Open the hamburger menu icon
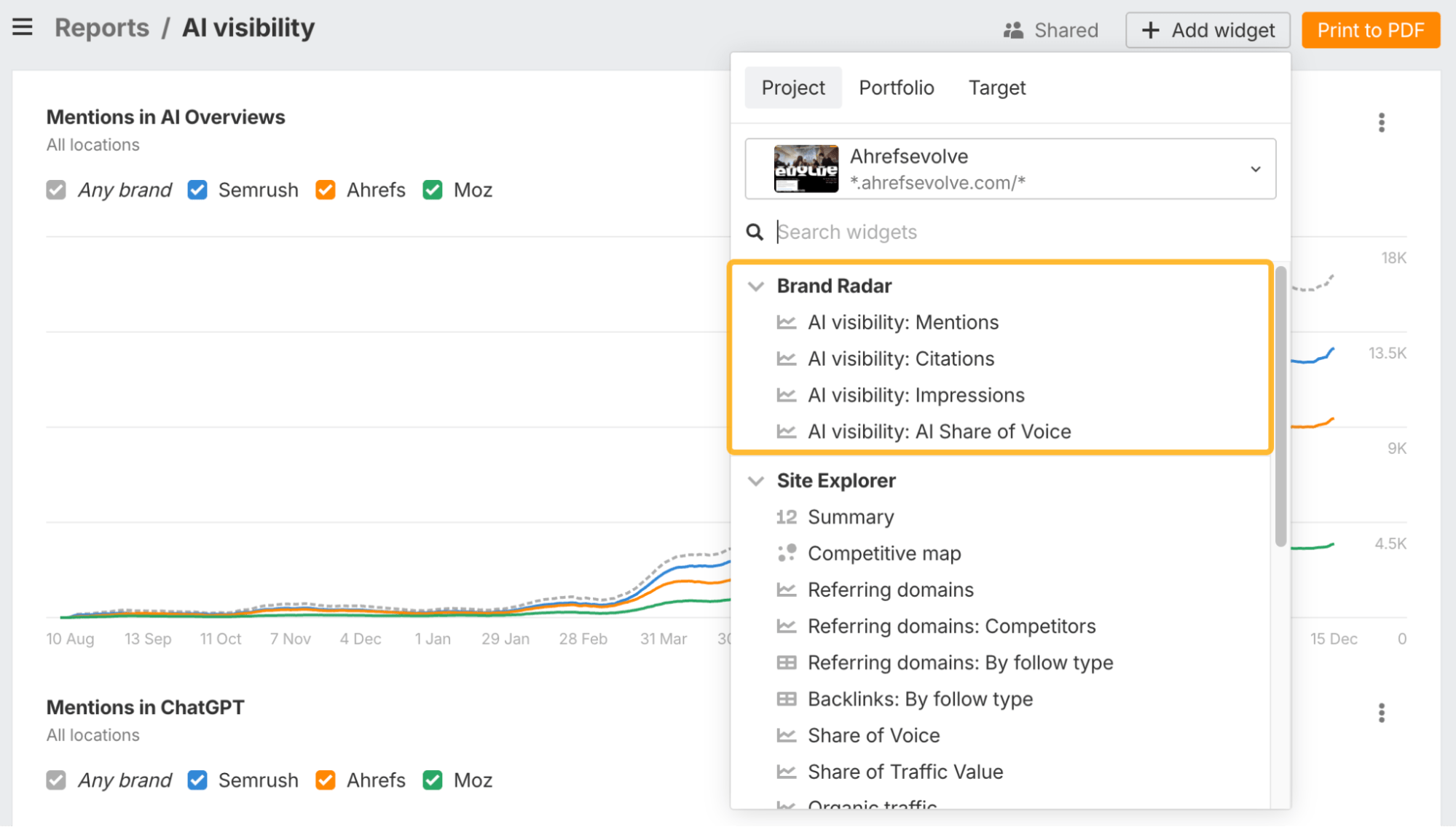The width and height of the screenshot is (1456, 827). pos(23,28)
